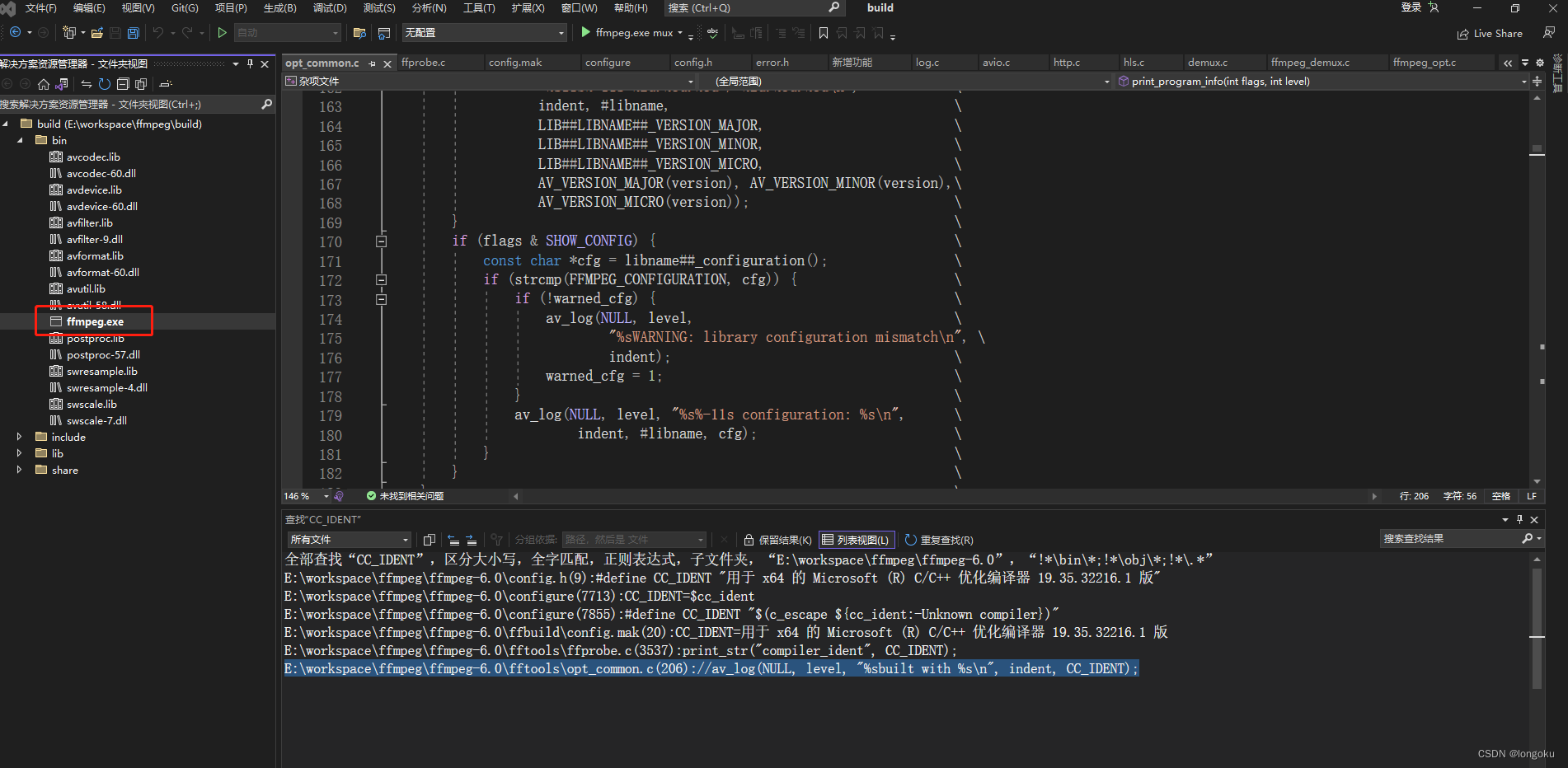Expand the include folder in Solution Explorer

coord(20,437)
